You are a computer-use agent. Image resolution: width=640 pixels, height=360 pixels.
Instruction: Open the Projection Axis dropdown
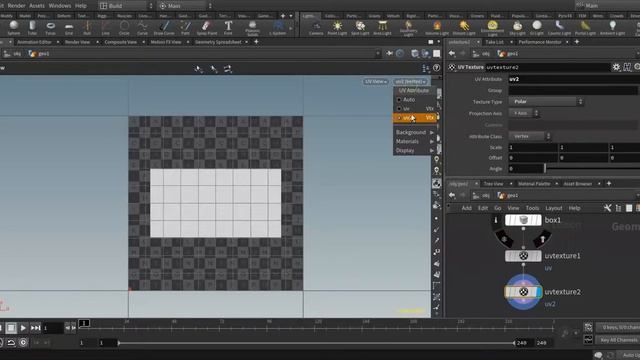[x=524, y=113]
